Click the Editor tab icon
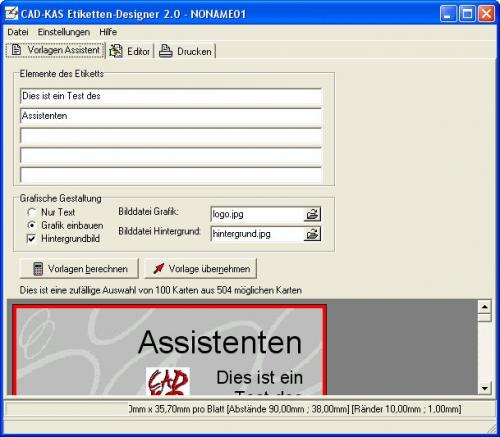 coord(116,51)
